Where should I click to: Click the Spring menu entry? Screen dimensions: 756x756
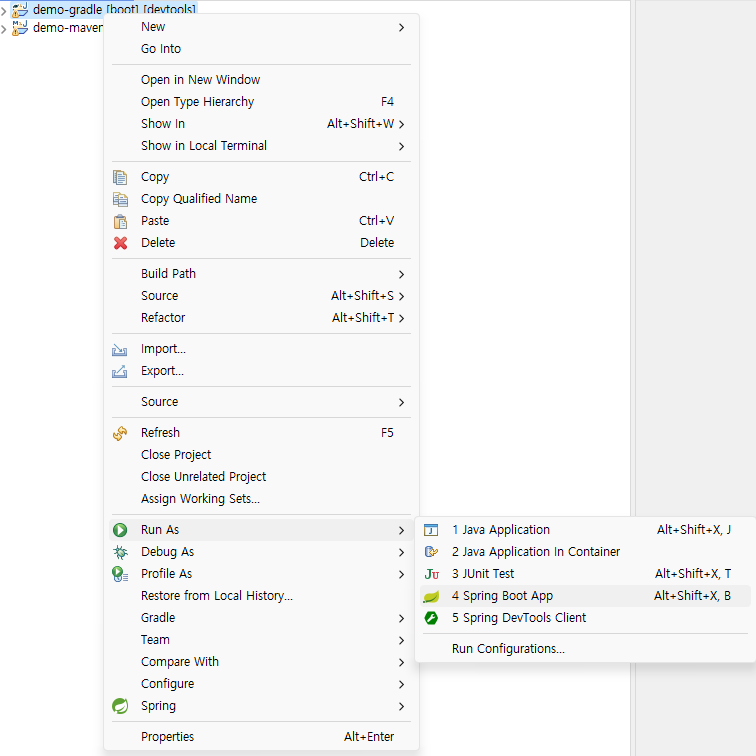tap(260, 706)
